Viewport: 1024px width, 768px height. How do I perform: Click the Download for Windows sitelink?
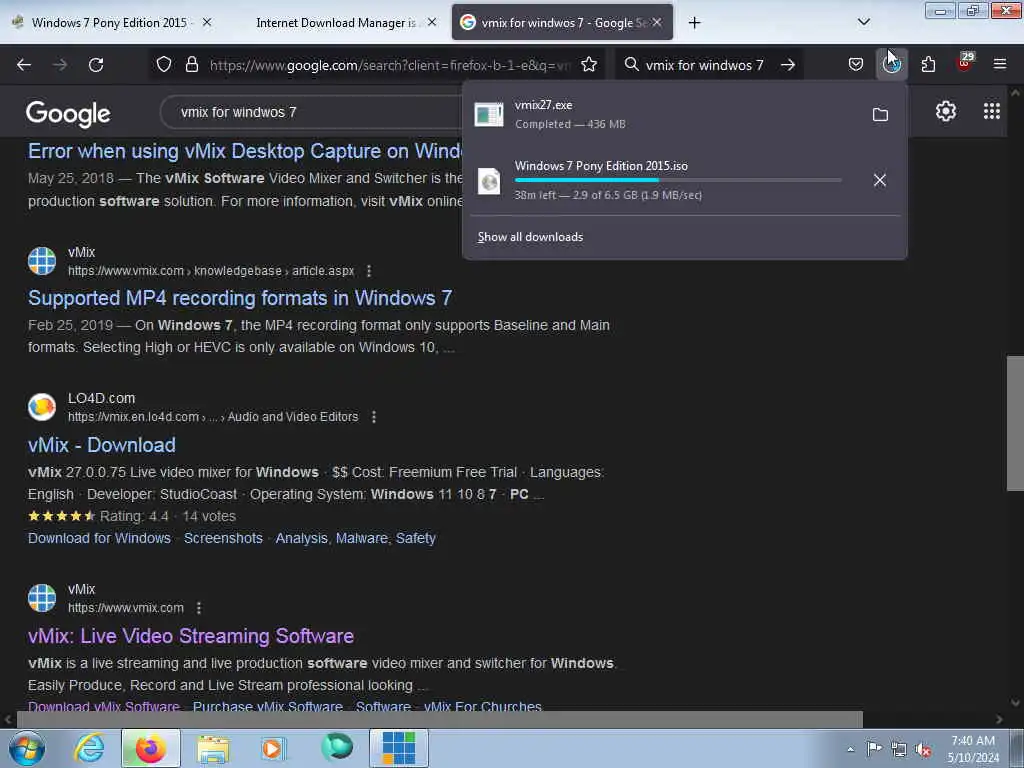click(x=99, y=538)
